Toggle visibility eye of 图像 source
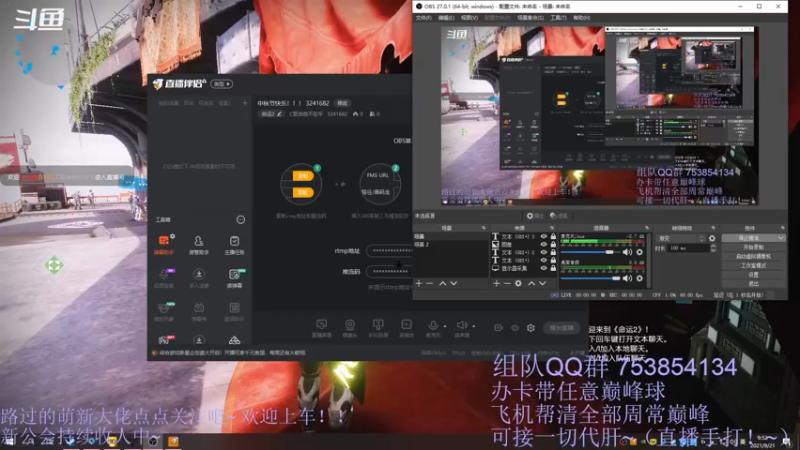800x450 pixels. tap(544, 244)
